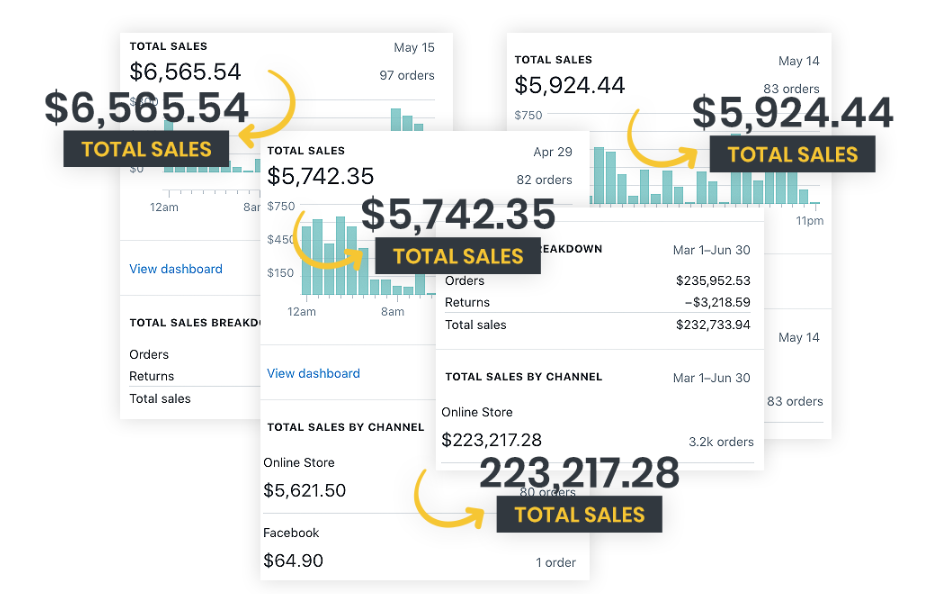The image size is (944, 594).
Task: Click "Orders" row label beside $235,952.53
Action: 464,280
